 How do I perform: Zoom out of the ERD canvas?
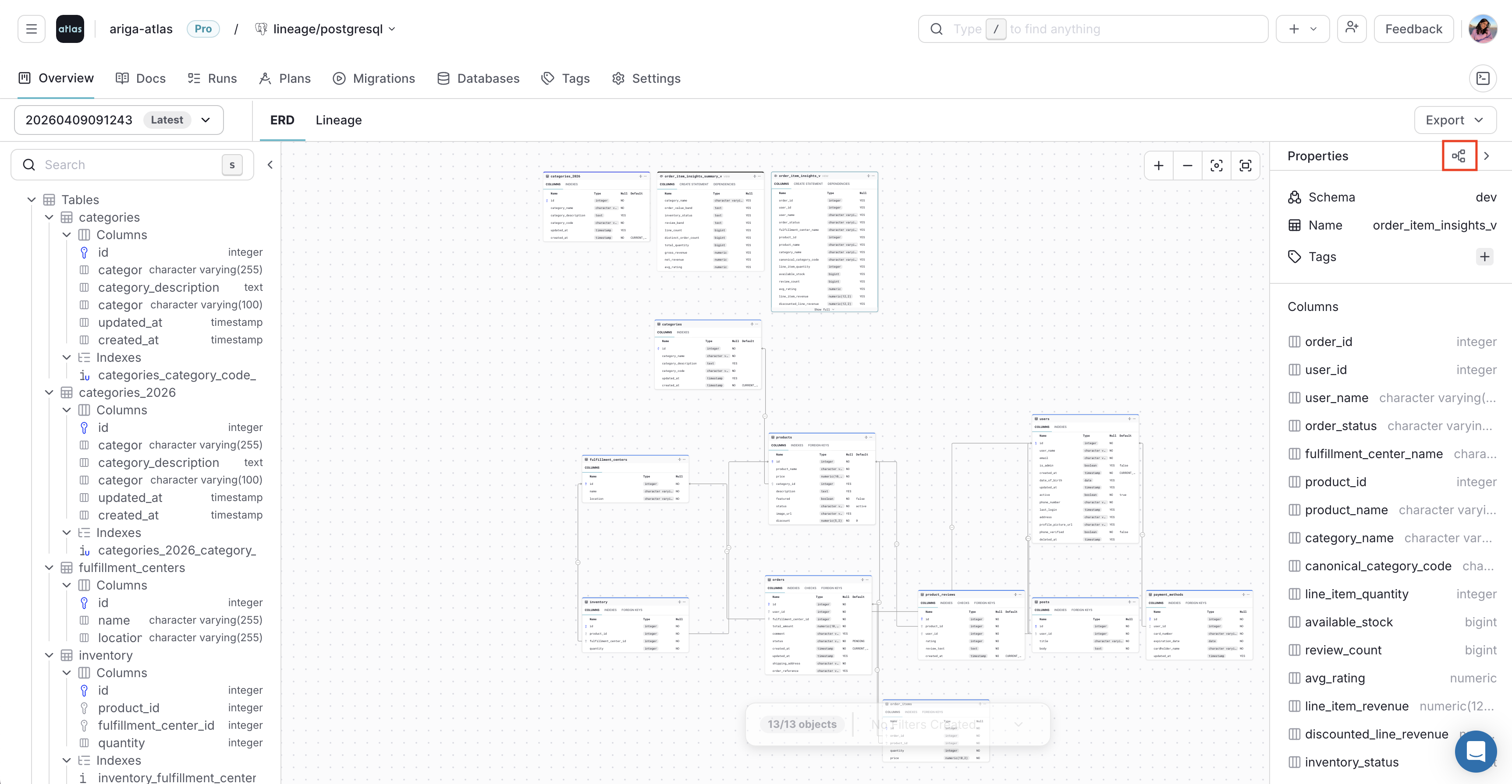(x=1187, y=165)
